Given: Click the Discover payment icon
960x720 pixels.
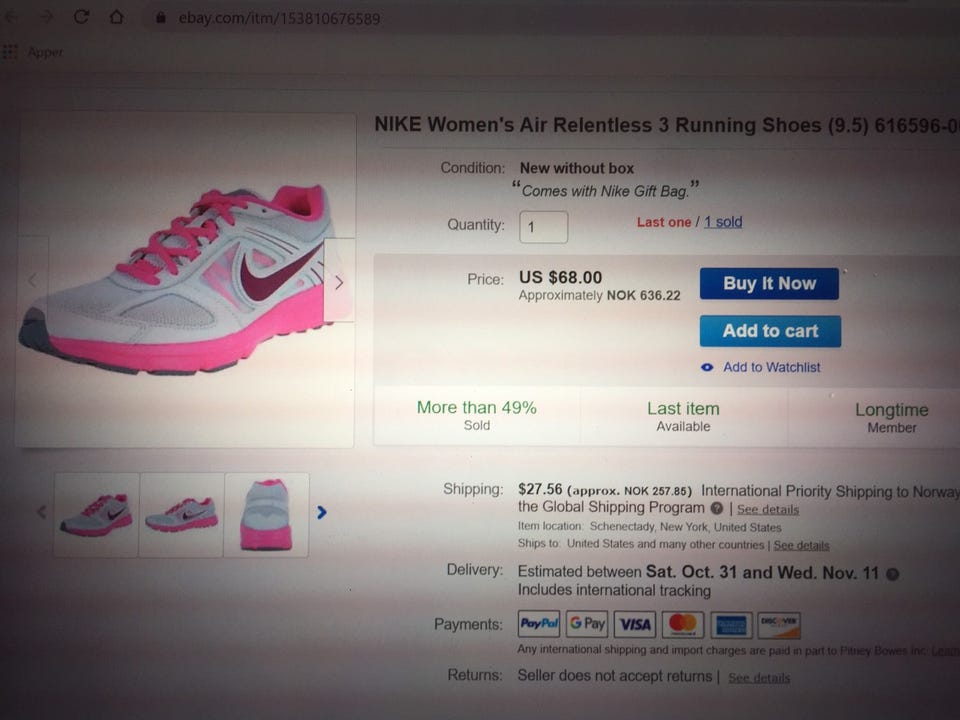Looking at the screenshot, I should tap(779, 625).
